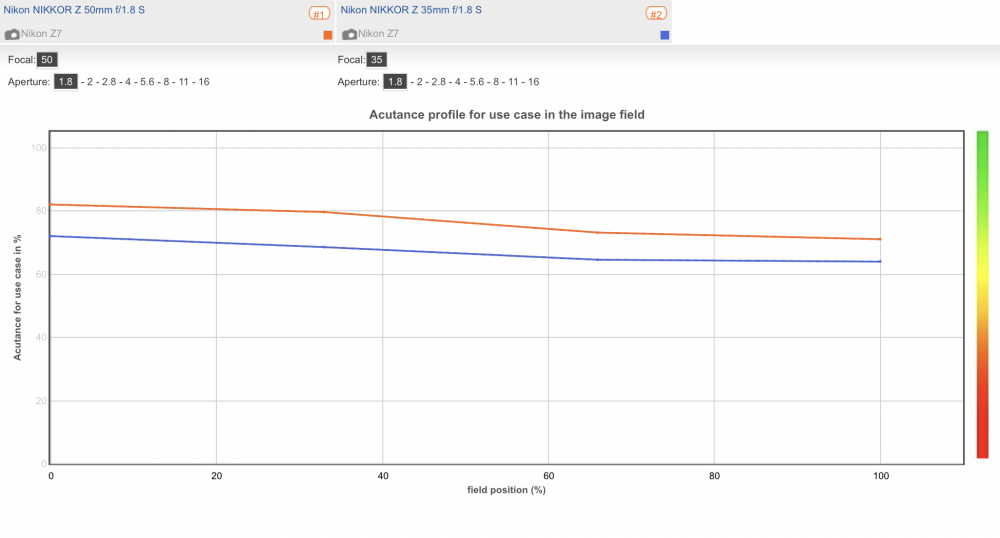This screenshot has height=538, width=1000.
Task: Select aperture 16 for the 50mm lens
Action: coord(203,82)
